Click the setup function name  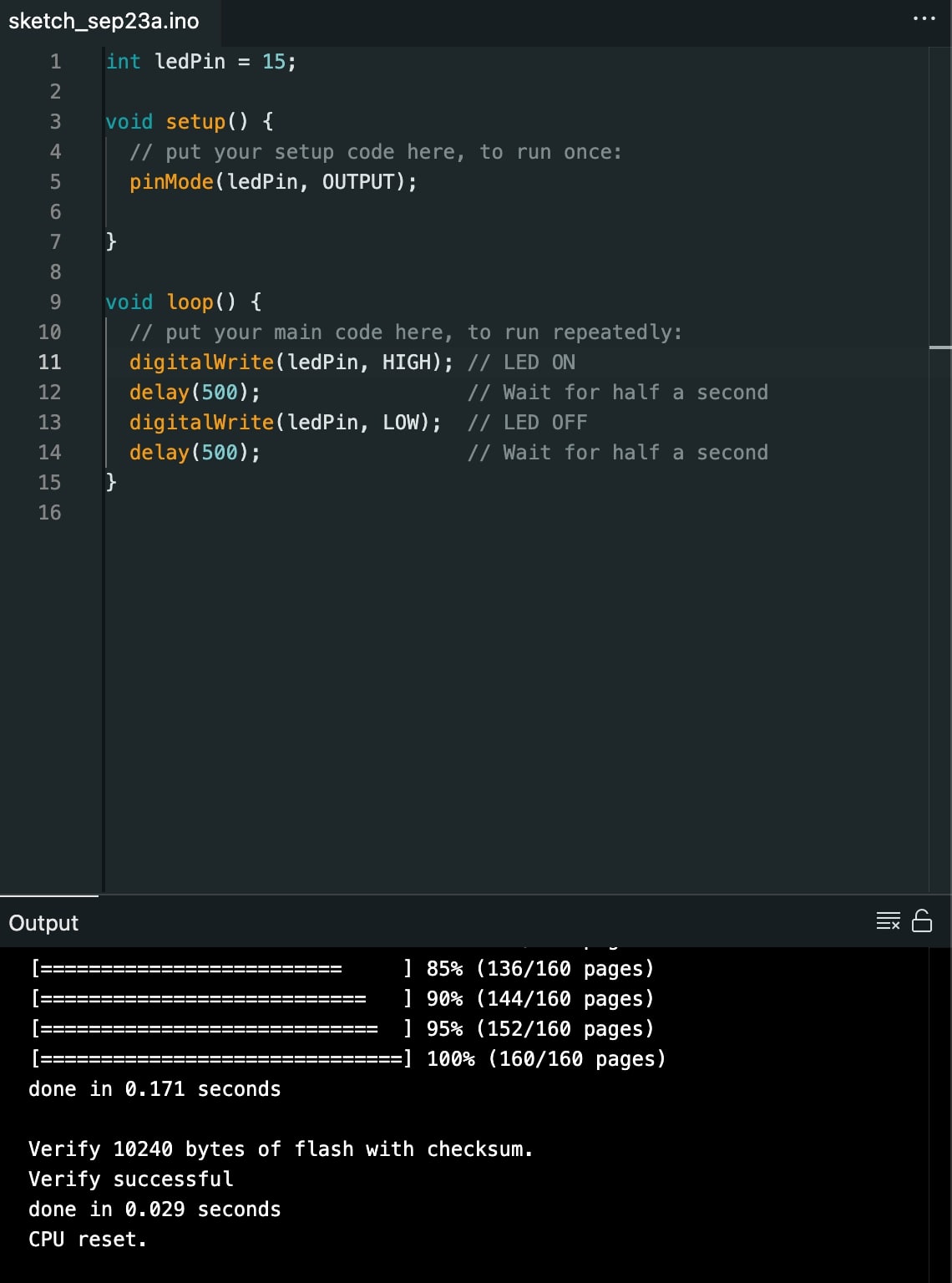195,122
